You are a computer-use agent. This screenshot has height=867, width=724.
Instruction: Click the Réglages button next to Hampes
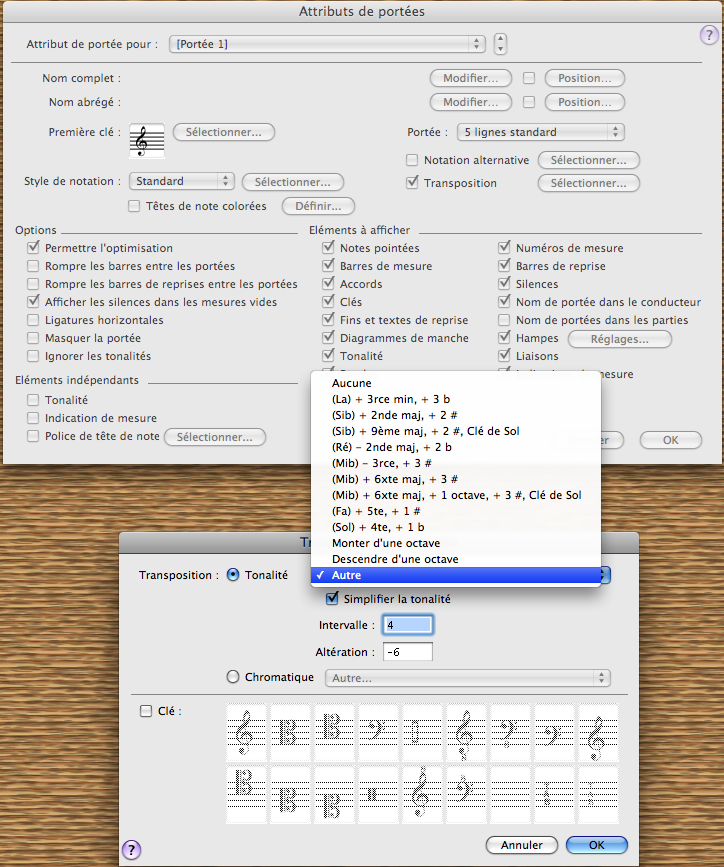(x=626, y=339)
